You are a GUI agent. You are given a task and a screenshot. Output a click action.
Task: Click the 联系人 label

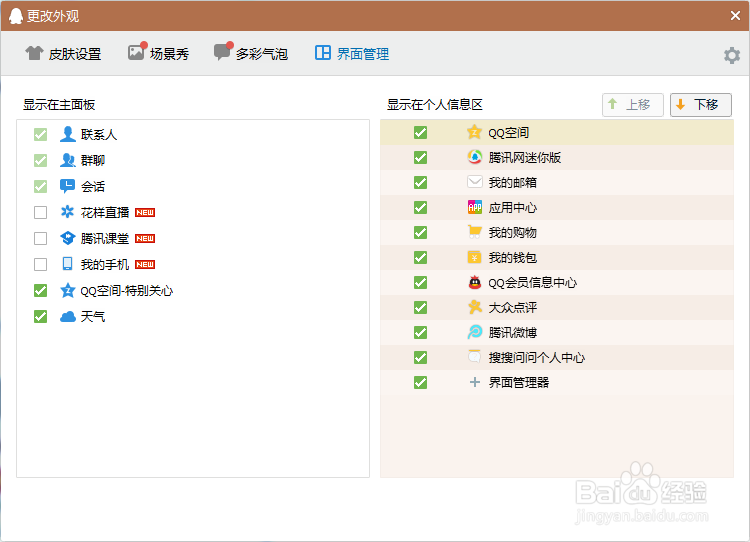(x=99, y=134)
